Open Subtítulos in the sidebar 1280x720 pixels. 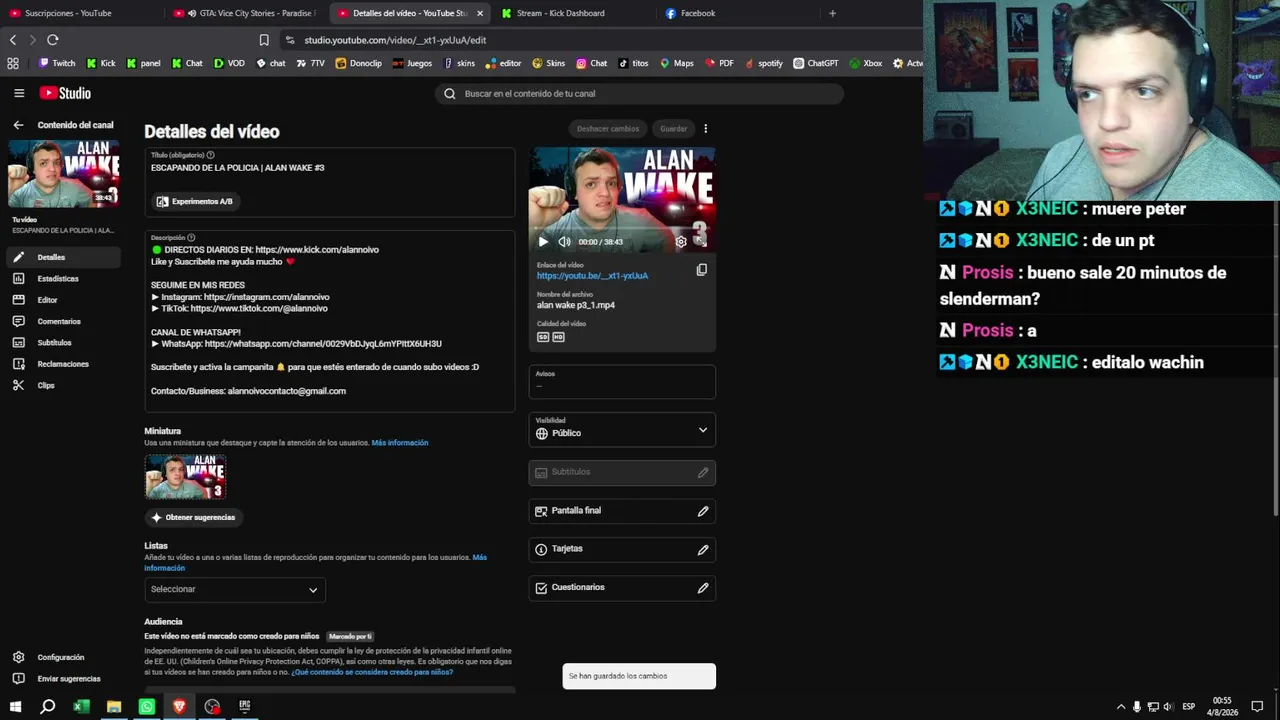(61, 343)
